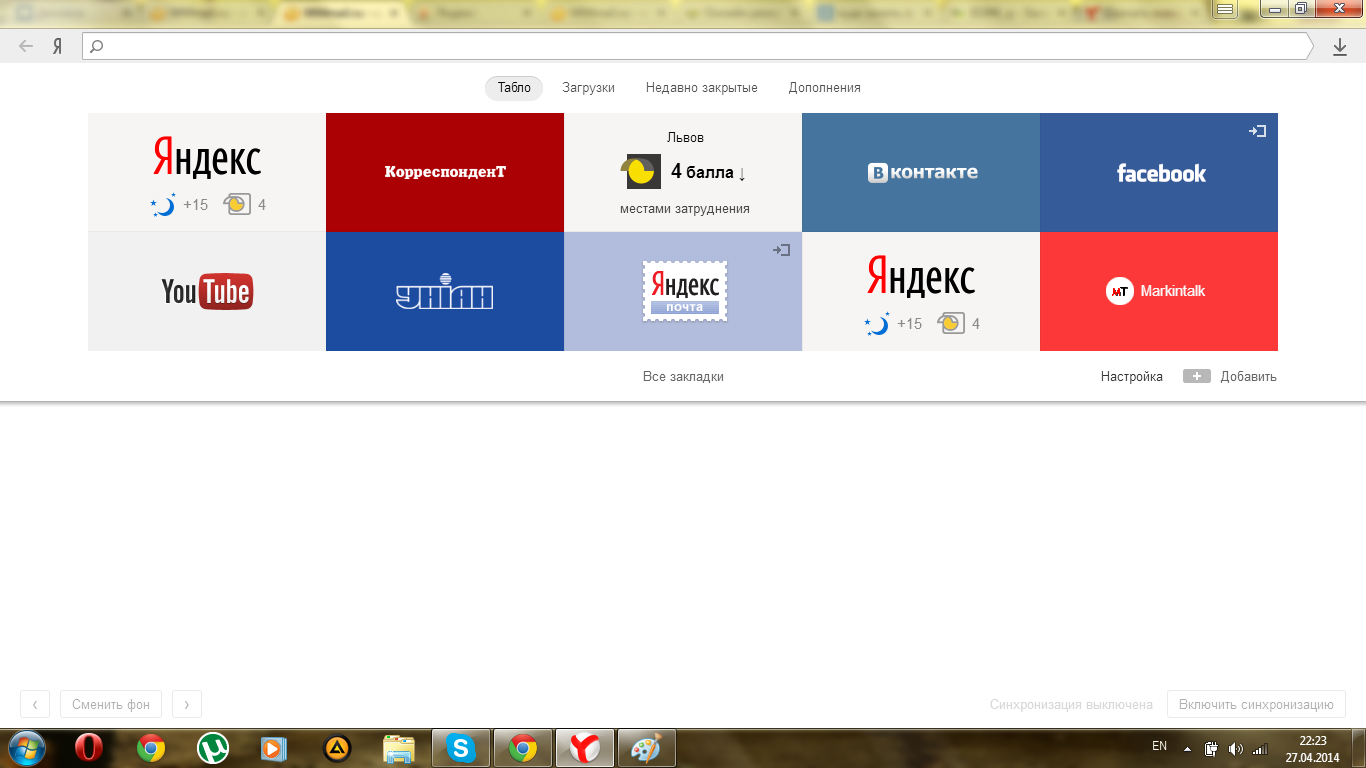Viewport: 1366px width, 768px height.
Task: Click the "Синхронизация выключена" status text
Action: point(1071,704)
